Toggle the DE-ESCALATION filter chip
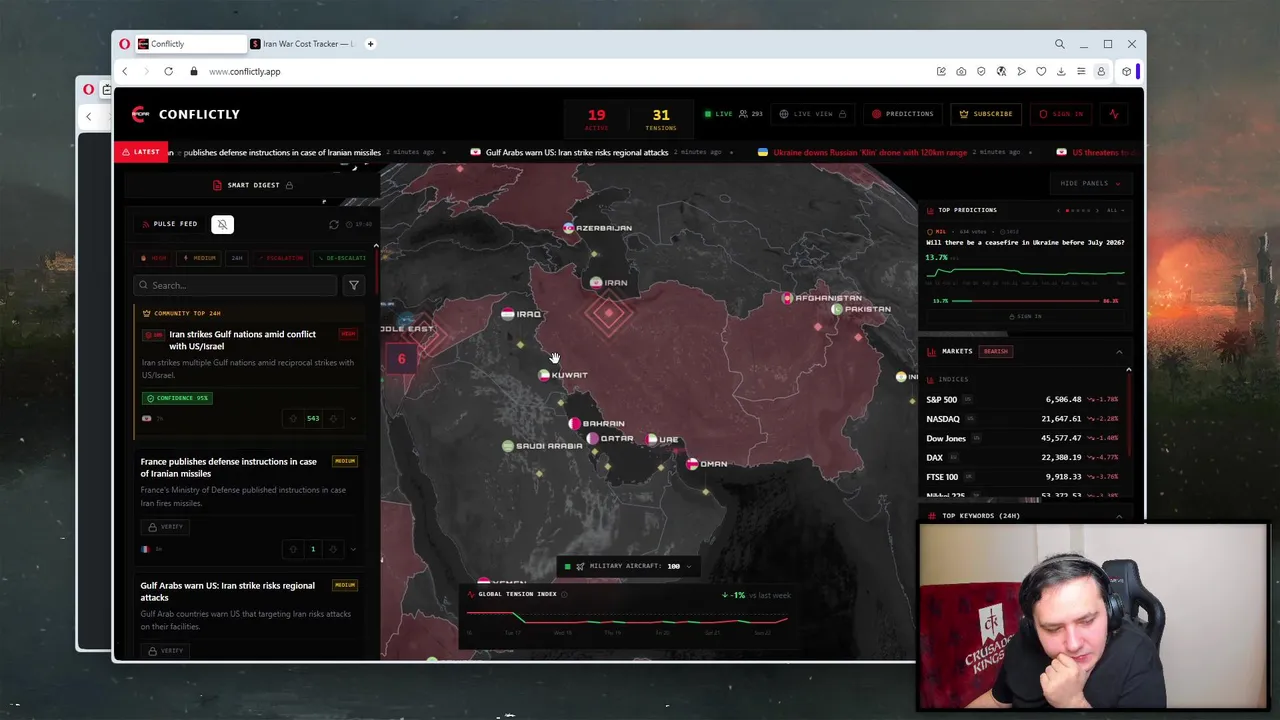This screenshot has width=1280, height=720. coord(341,258)
